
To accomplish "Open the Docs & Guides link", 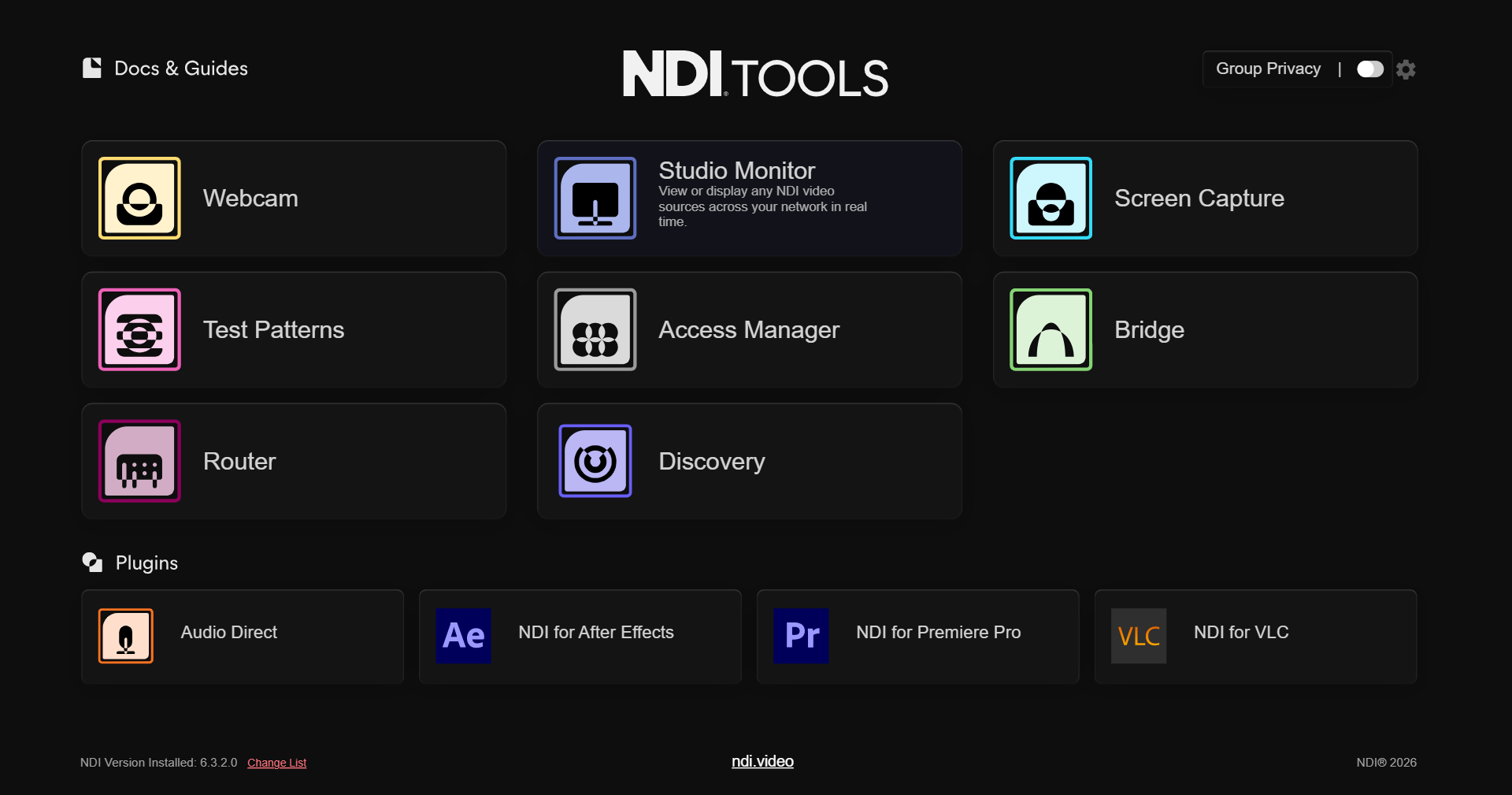I will click(x=181, y=69).
